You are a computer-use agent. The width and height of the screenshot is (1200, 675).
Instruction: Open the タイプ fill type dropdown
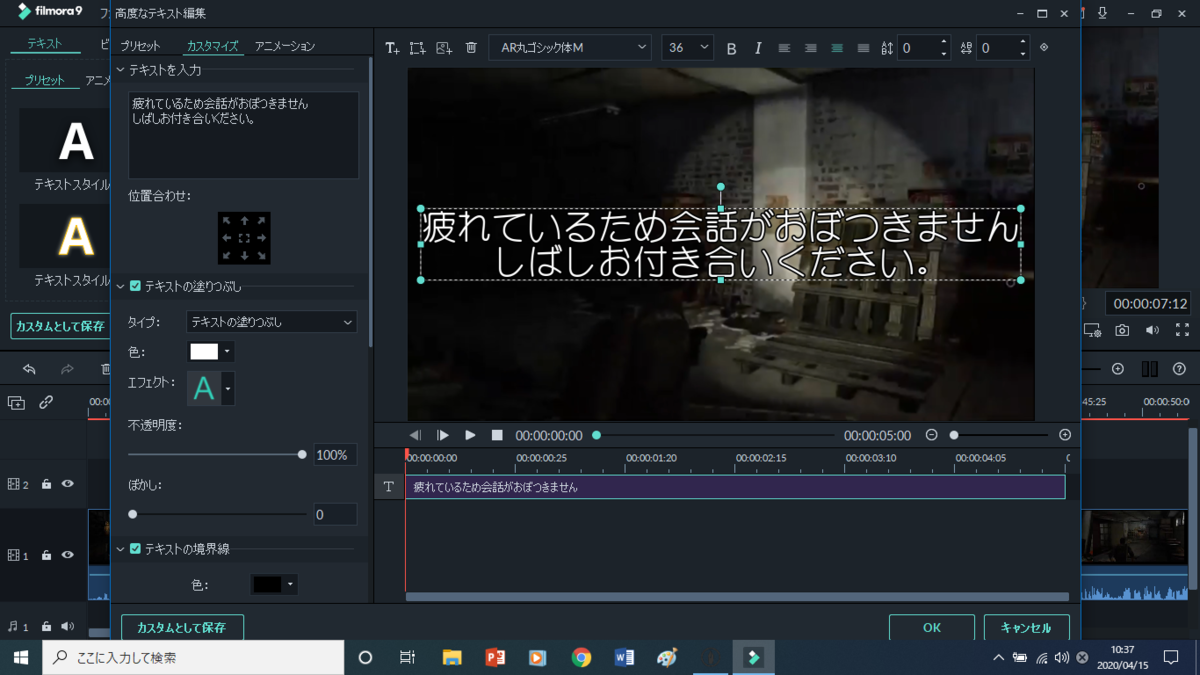pos(272,322)
